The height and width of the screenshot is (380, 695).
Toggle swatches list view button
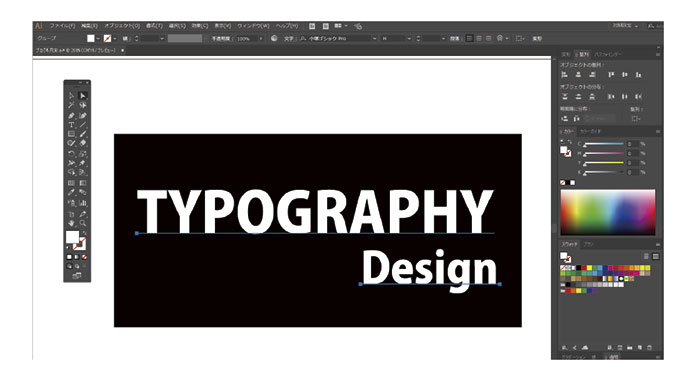(646, 256)
